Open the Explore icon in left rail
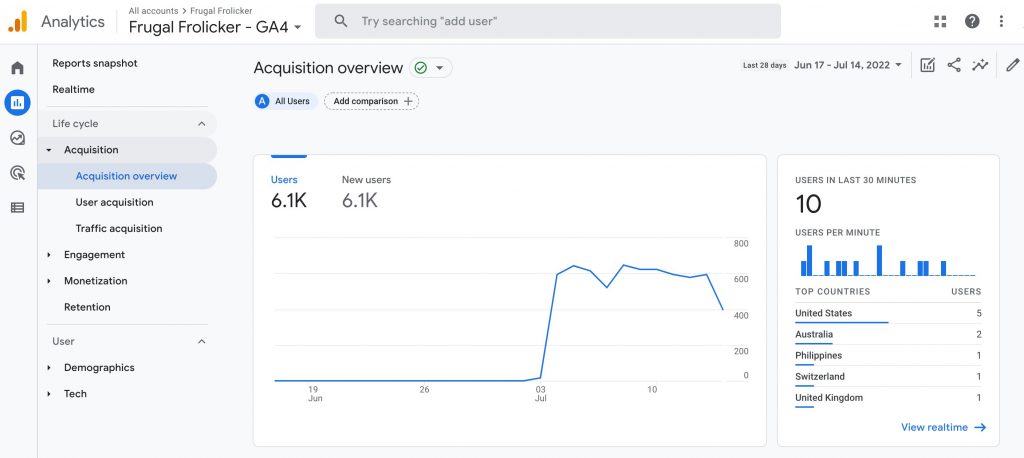The image size is (1024, 458). (18, 138)
